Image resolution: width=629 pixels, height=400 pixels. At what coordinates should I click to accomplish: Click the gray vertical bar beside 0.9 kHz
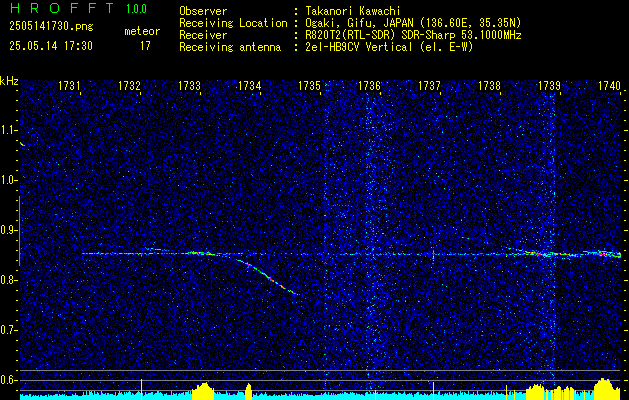[x=19, y=231]
